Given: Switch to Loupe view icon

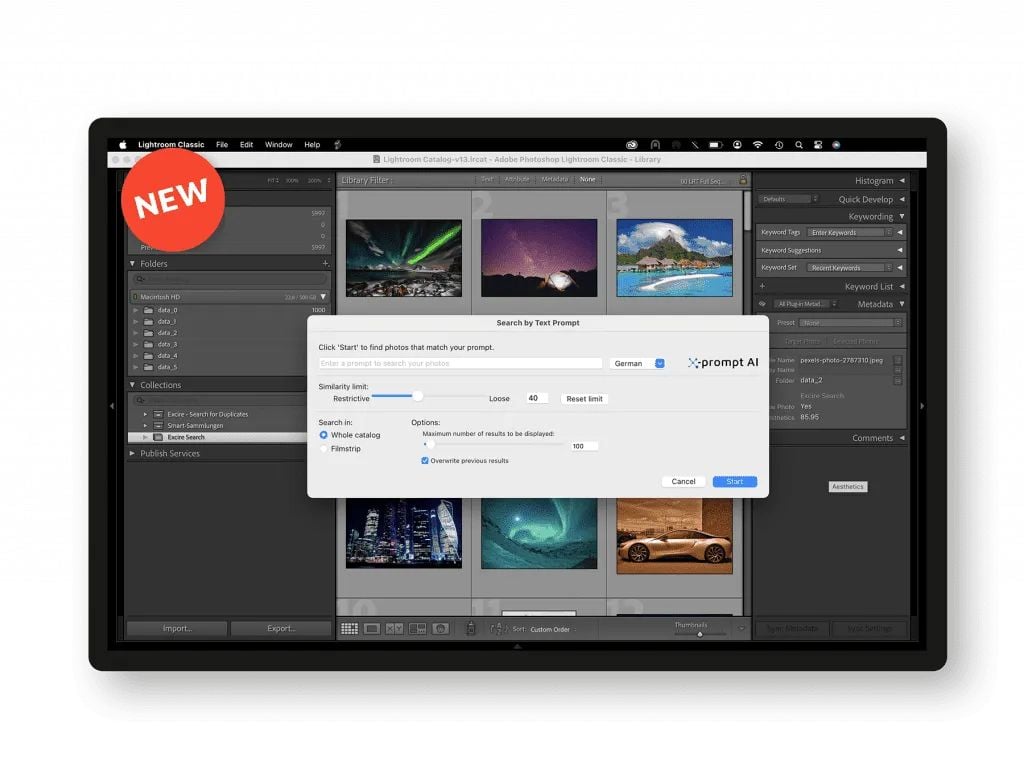Looking at the screenshot, I should (372, 628).
